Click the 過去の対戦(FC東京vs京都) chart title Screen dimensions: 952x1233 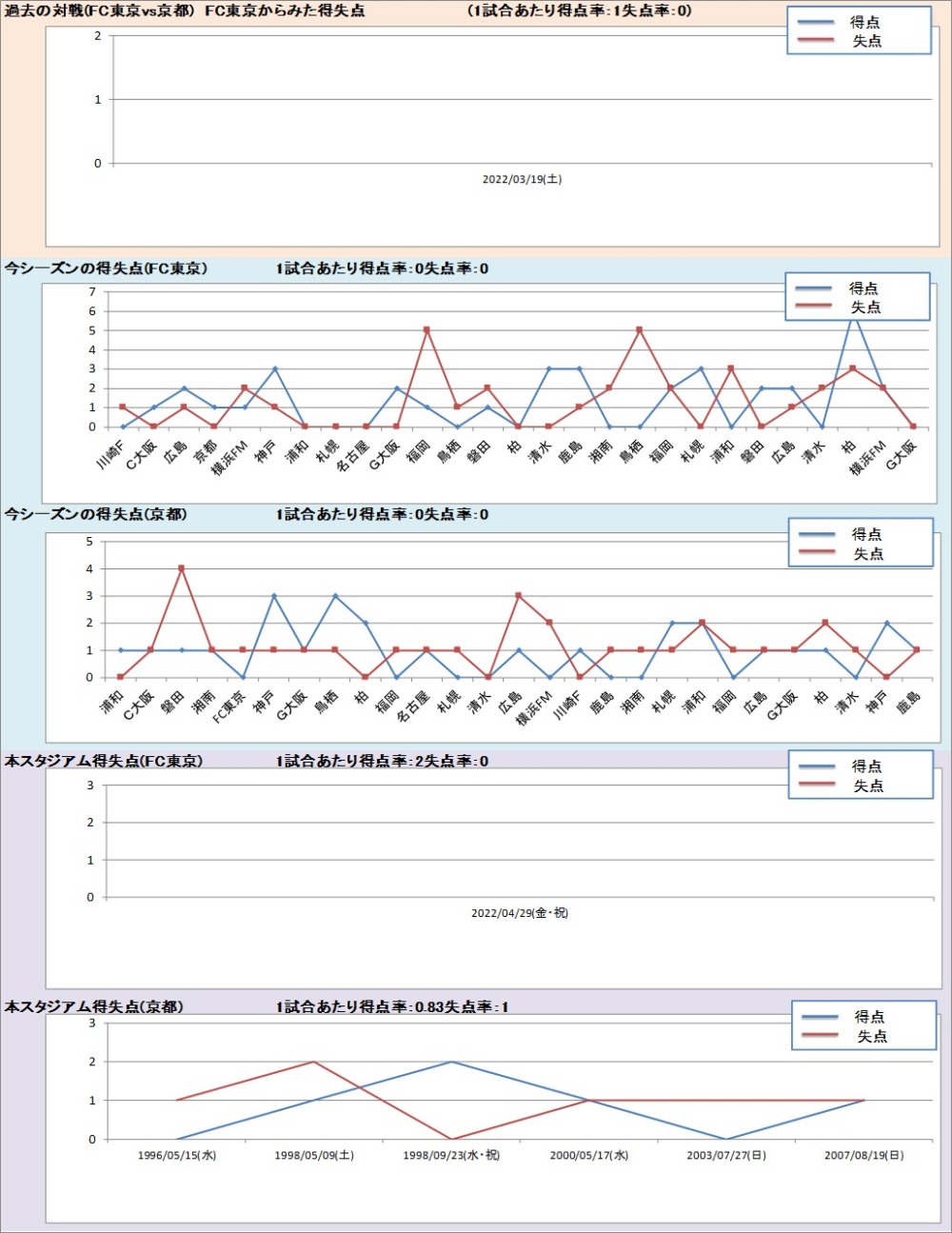click(x=100, y=11)
